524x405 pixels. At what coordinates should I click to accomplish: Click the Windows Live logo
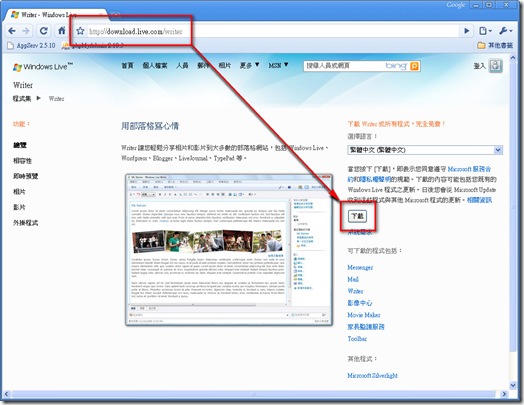tap(43, 66)
